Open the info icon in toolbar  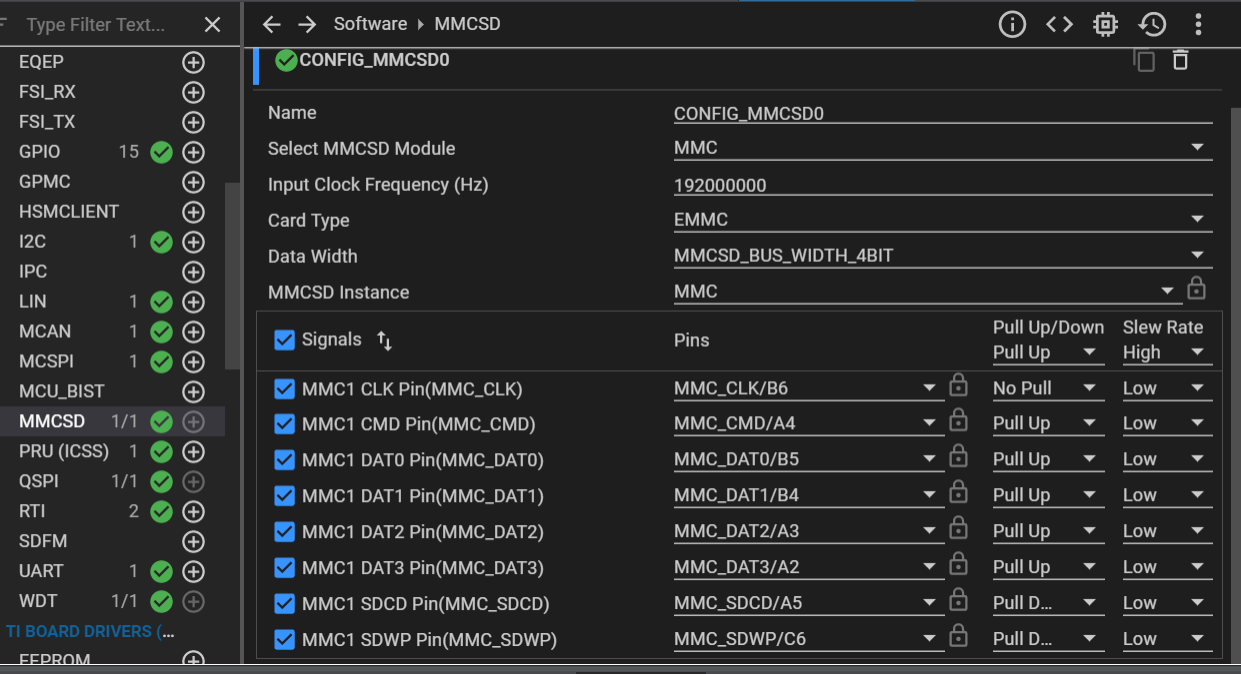[x=1012, y=24]
